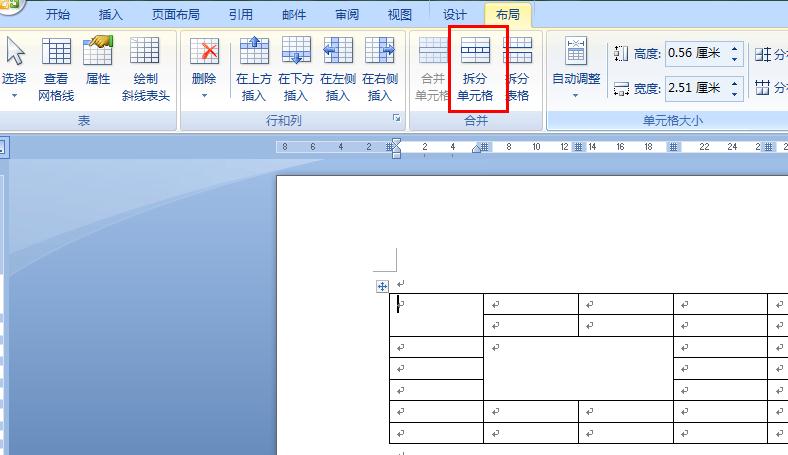Insert a row below (在下方插入)
788x455 pixels.
296,69
